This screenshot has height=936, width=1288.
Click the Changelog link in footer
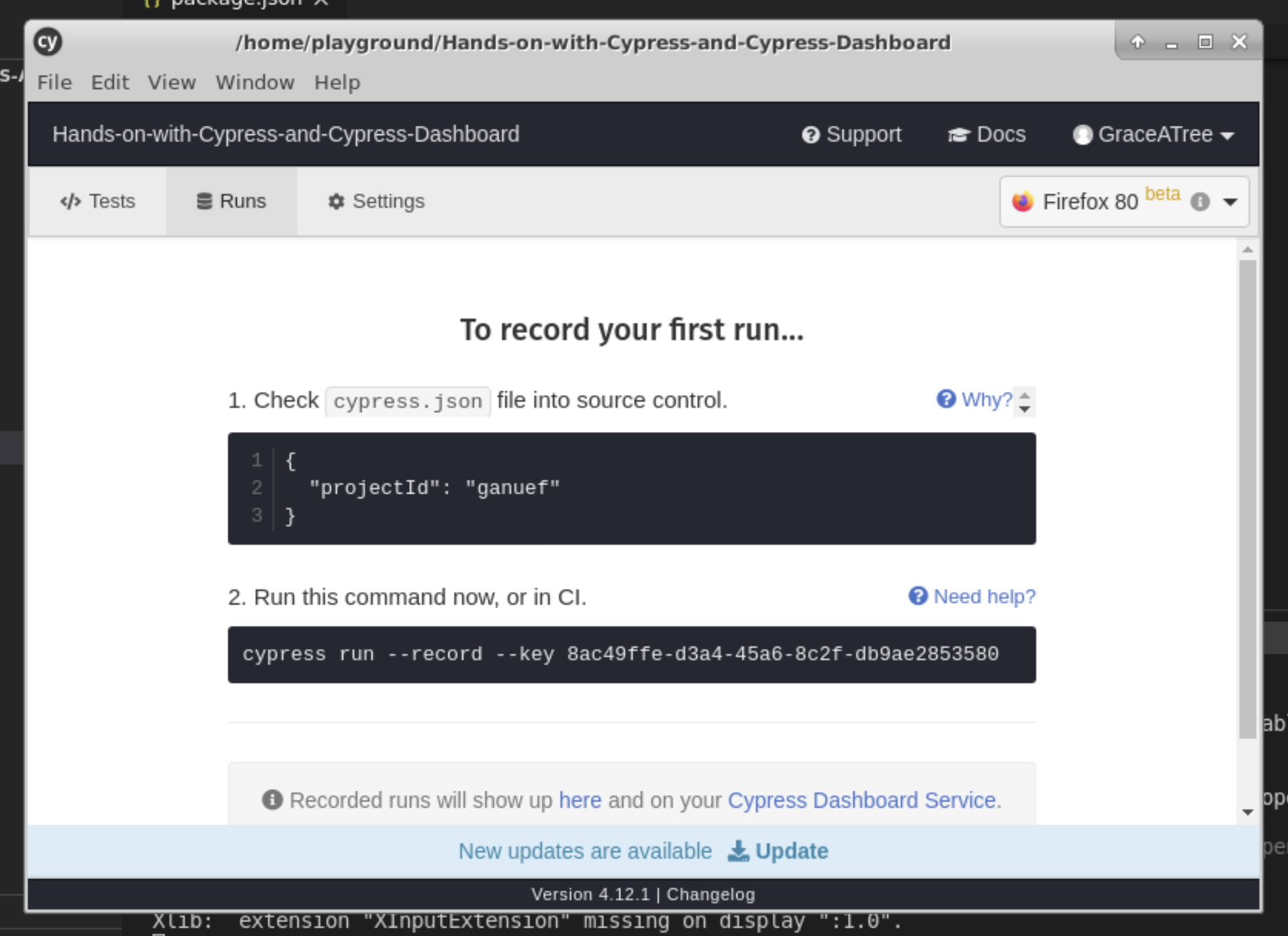(x=711, y=894)
